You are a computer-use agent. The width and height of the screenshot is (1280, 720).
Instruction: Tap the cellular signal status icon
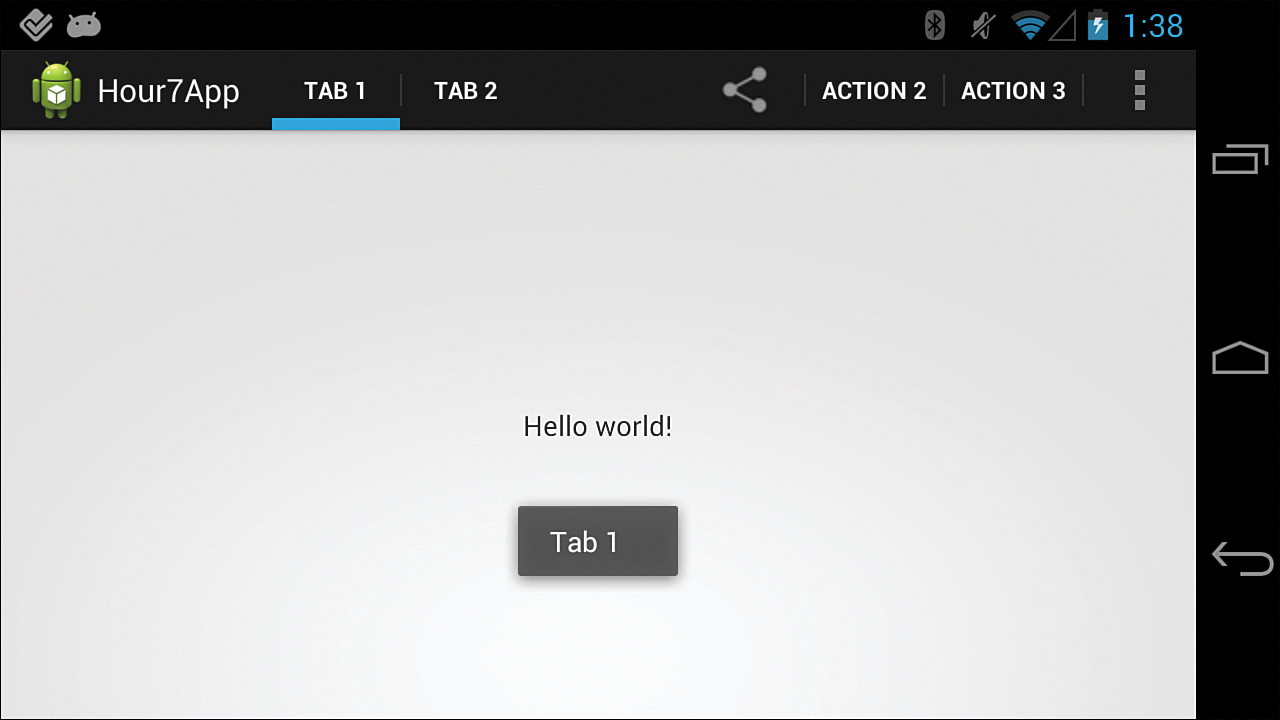coord(1063,25)
